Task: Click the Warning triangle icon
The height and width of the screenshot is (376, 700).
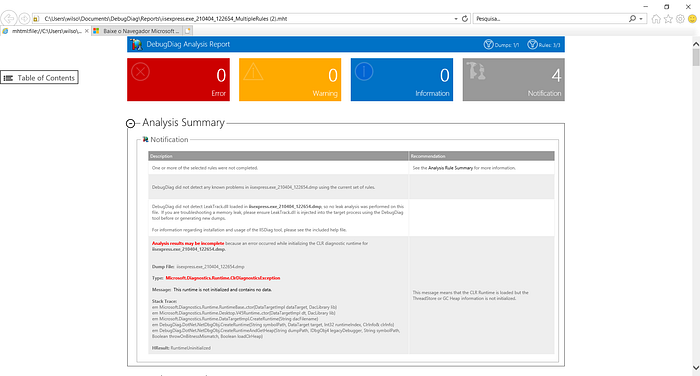Action: coord(253,72)
